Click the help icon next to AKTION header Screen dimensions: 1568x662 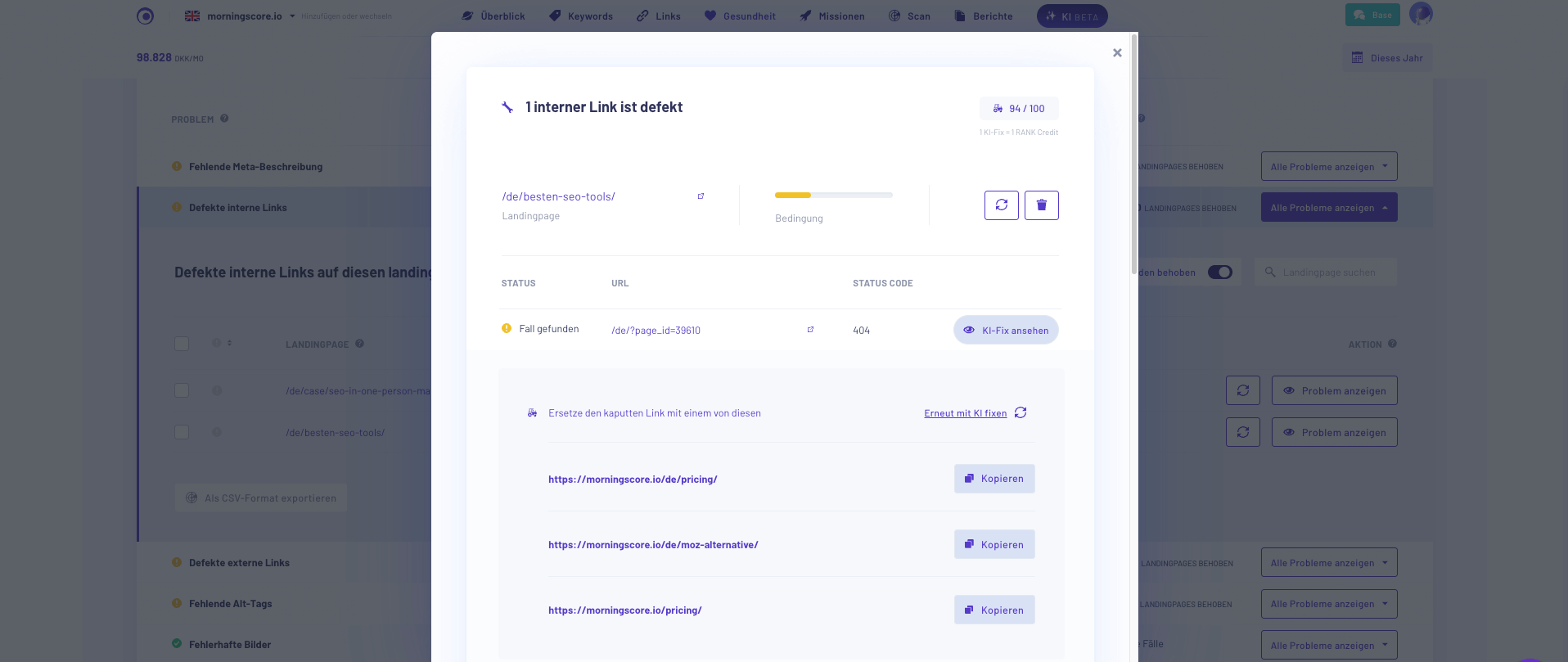tap(1393, 344)
